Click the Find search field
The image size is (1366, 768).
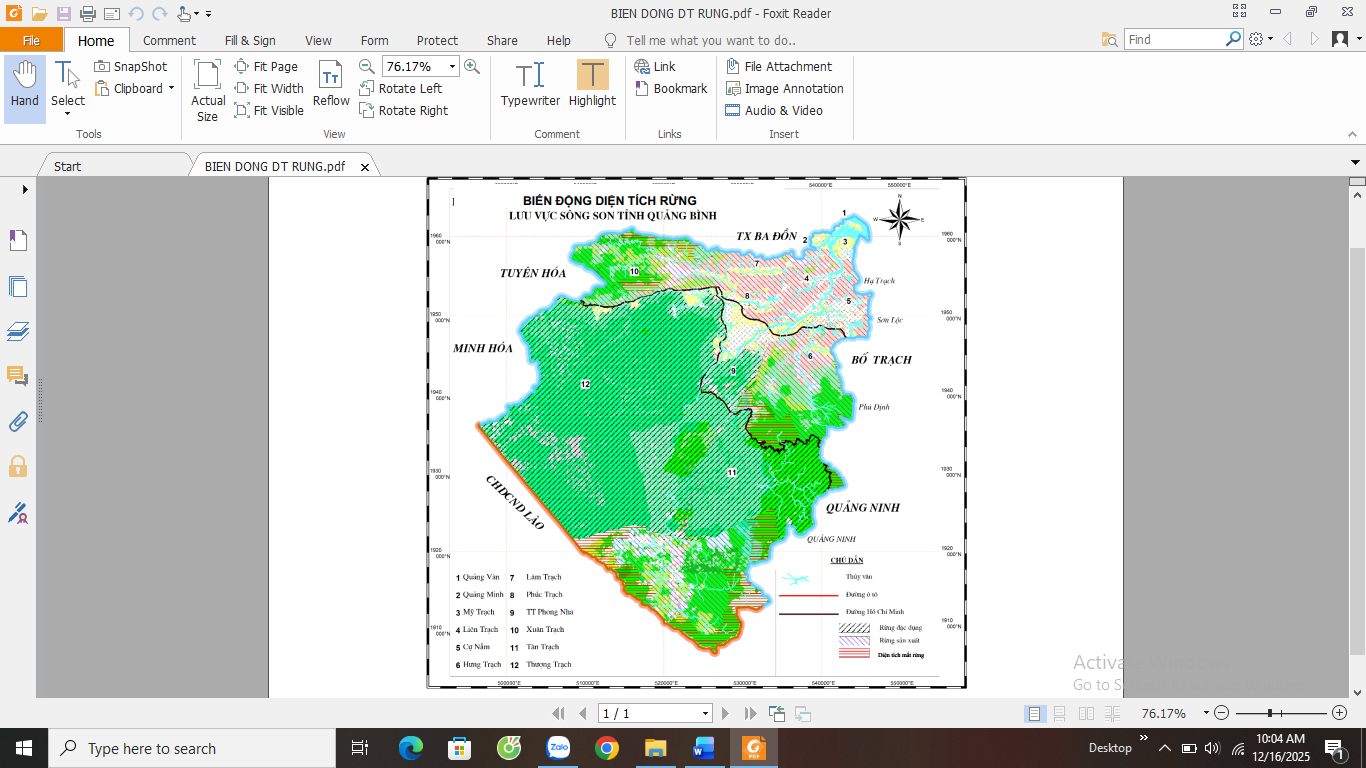pos(1175,39)
